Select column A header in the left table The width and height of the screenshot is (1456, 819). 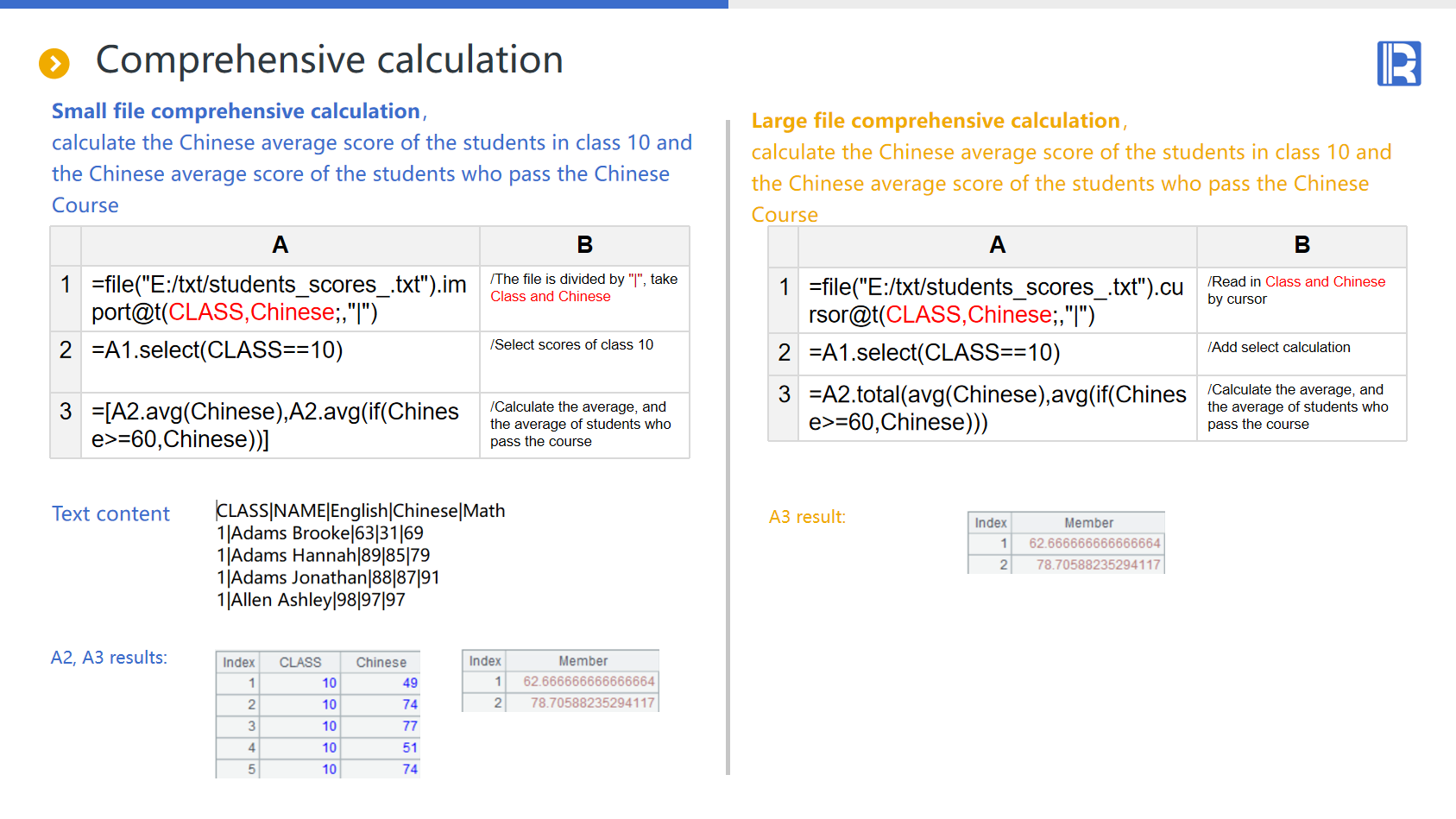click(280, 246)
